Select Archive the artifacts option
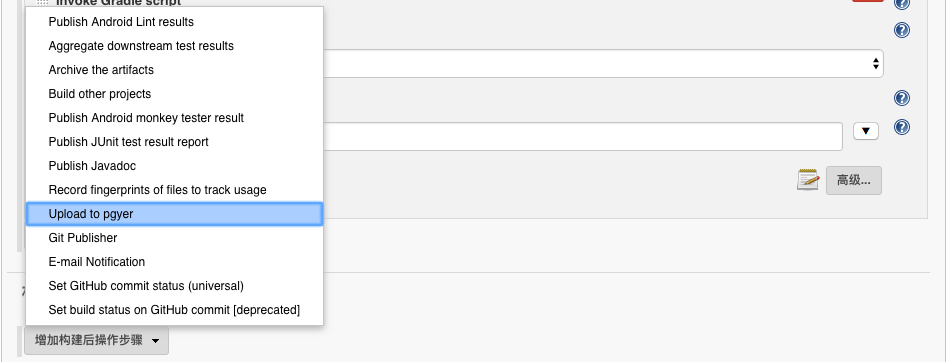The height and width of the screenshot is (362, 951). click(x=101, y=70)
